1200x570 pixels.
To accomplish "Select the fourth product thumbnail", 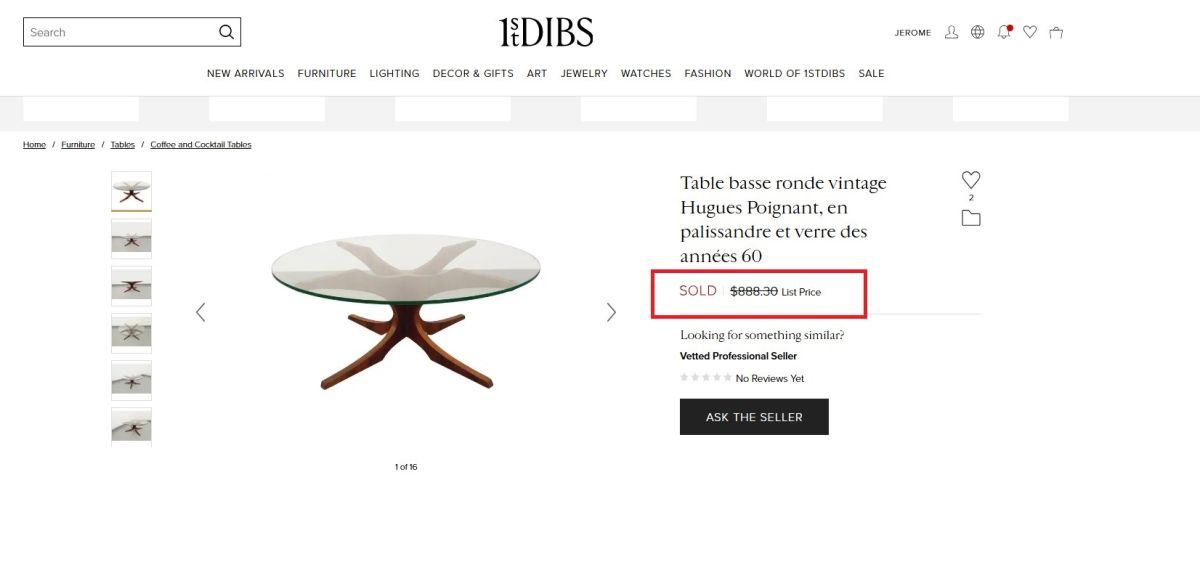I will [131, 333].
